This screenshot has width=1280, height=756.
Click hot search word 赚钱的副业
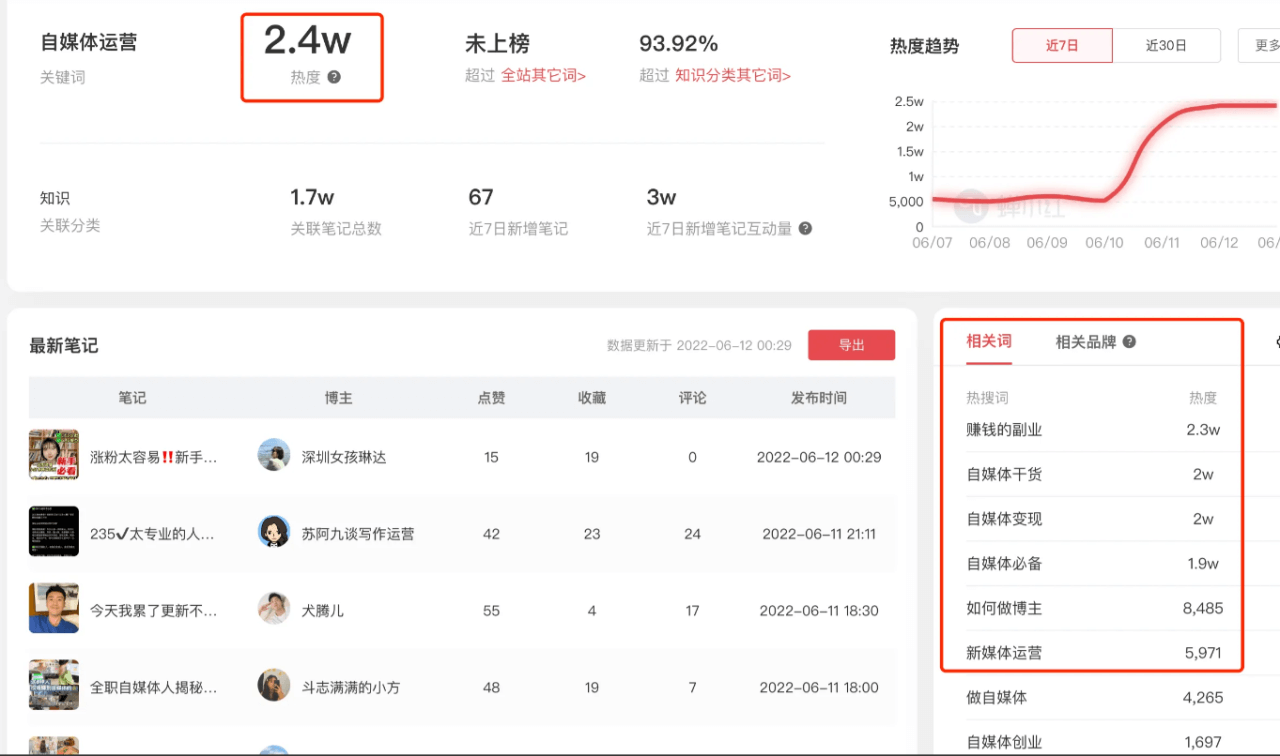[x=1005, y=429]
